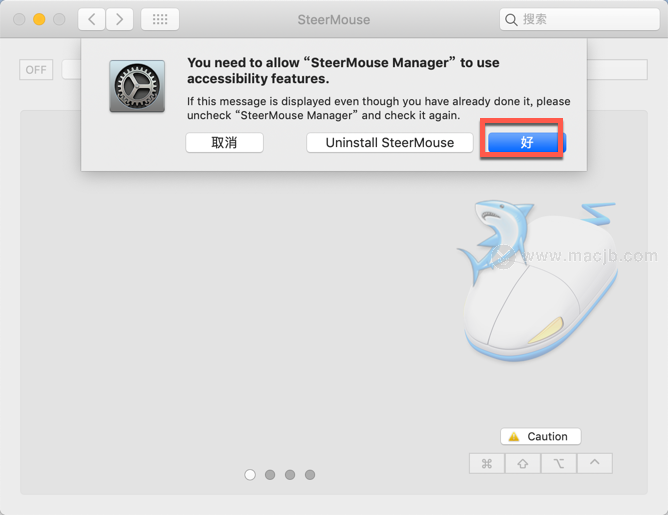This screenshot has width=668, height=515.
Task: Click the SteerMouse window title
Action: click(334, 20)
